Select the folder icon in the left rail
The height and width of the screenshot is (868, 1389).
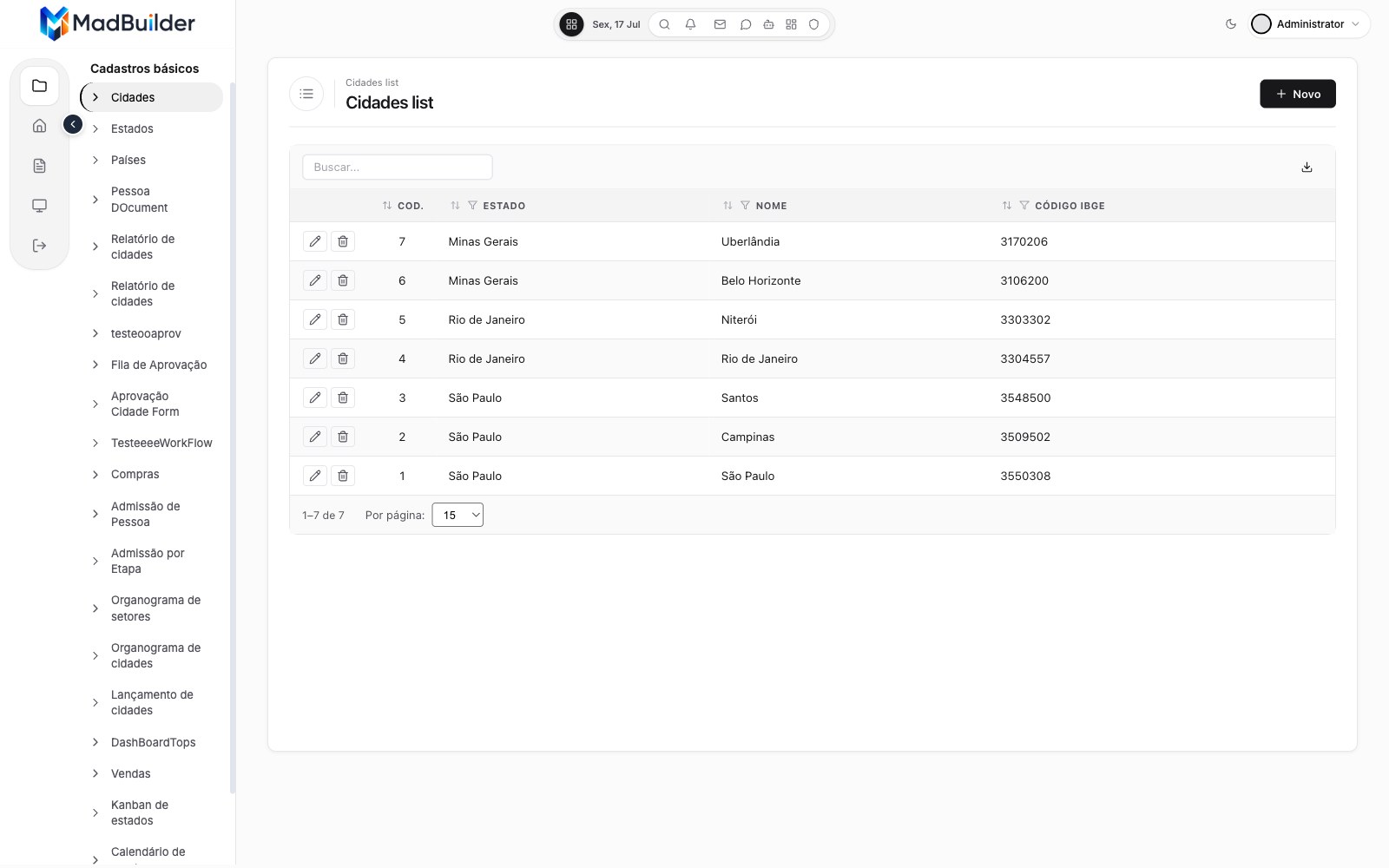(x=39, y=86)
